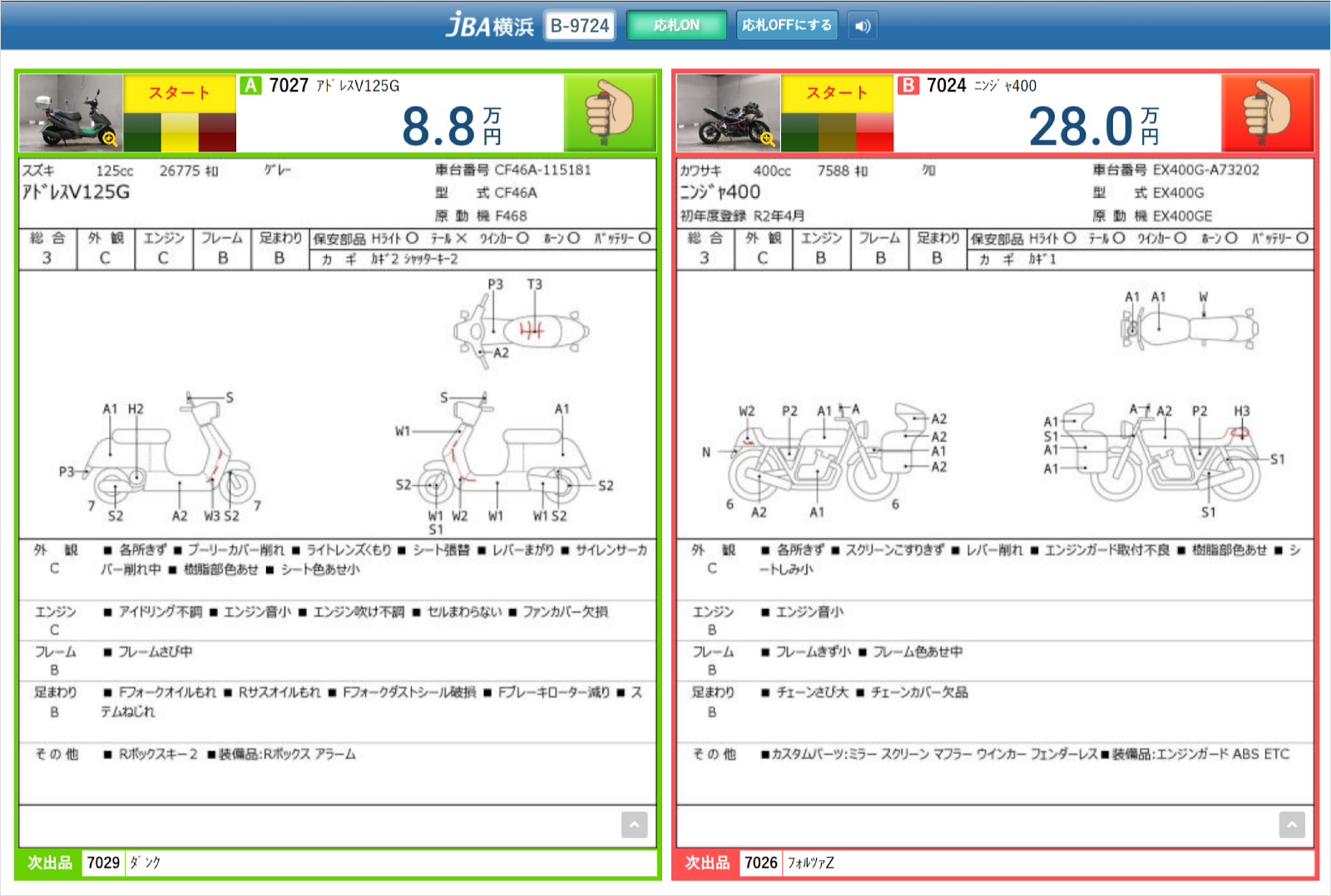Image resolution: width=1331 pixels, height=896 pixels.
Task: Click the red B lane badge
Action: pos(908,86)
